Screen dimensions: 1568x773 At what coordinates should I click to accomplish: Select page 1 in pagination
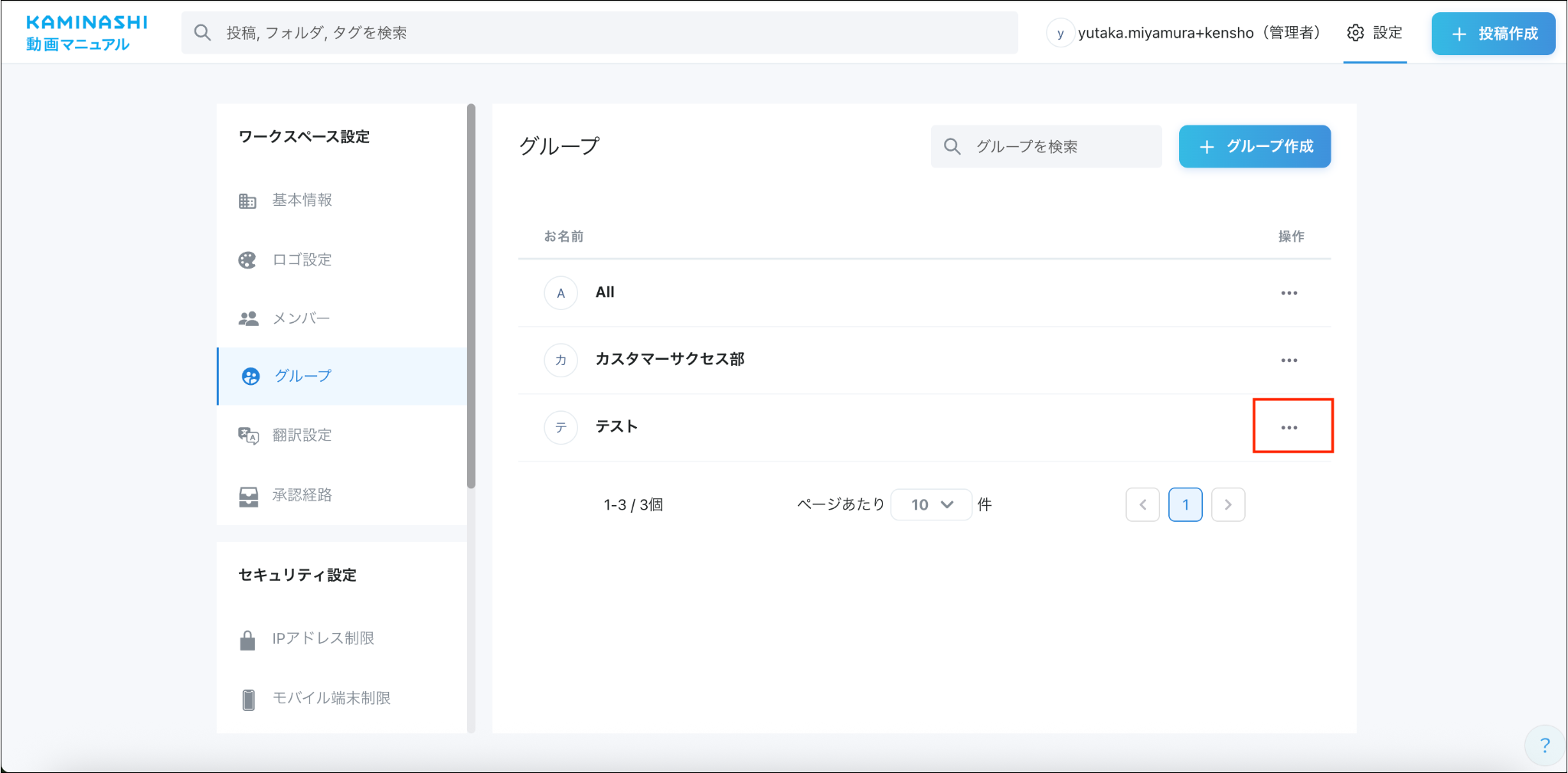click(x=1185, y=505)
